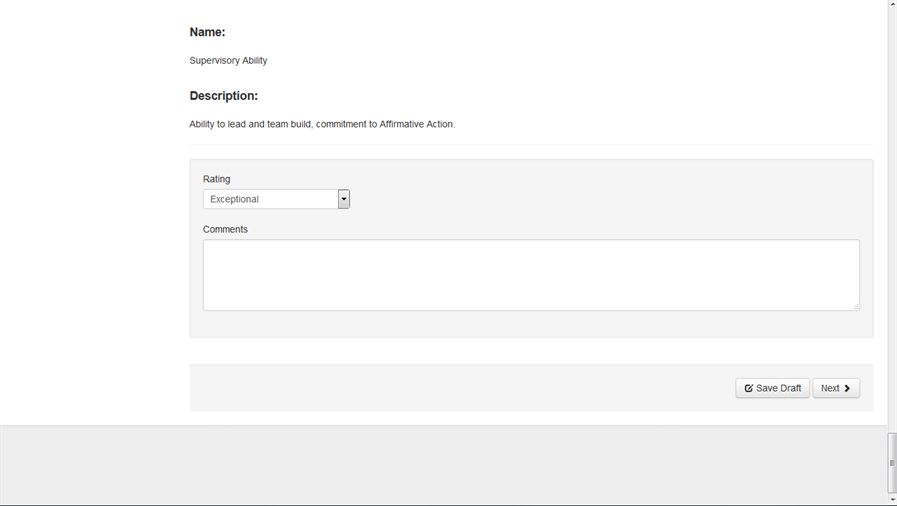Click the chevron arrow icon beside Next
The height and width of the screenshot is (506, 897).
click(x=847, y=388)
